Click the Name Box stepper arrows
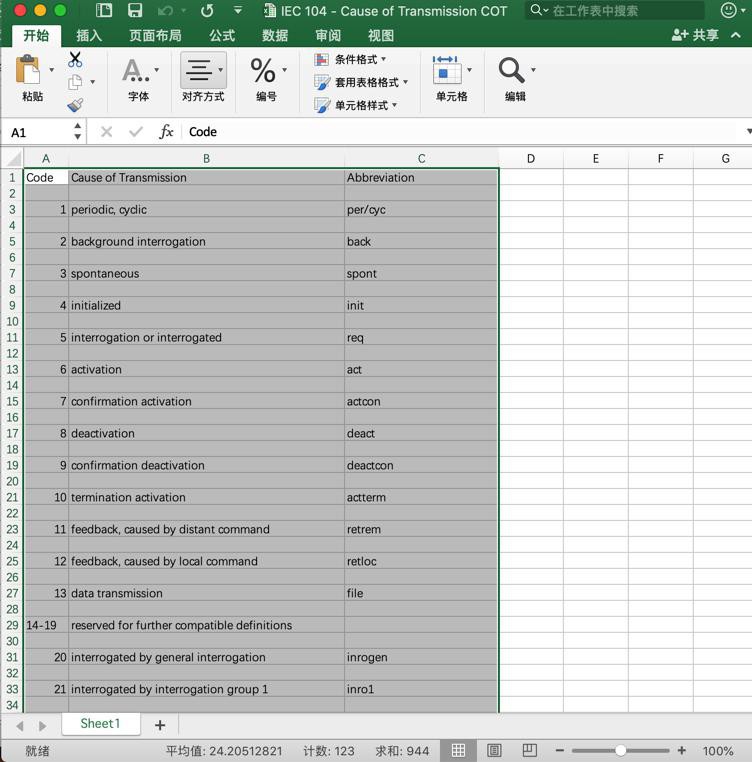This screenshot has width=752, height=762. (x=78, y=132)
